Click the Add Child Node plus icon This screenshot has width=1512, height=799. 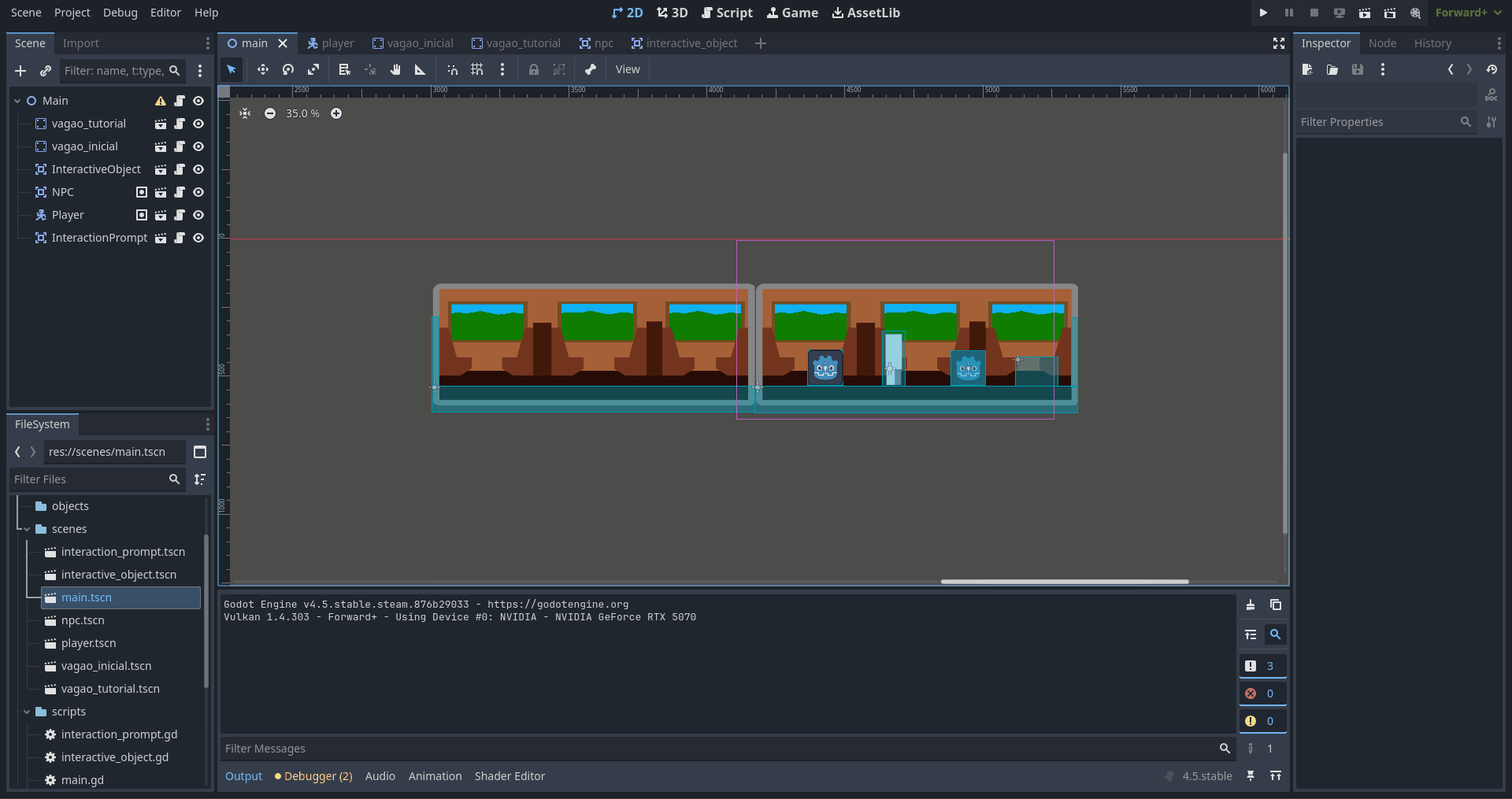(20, 71)
